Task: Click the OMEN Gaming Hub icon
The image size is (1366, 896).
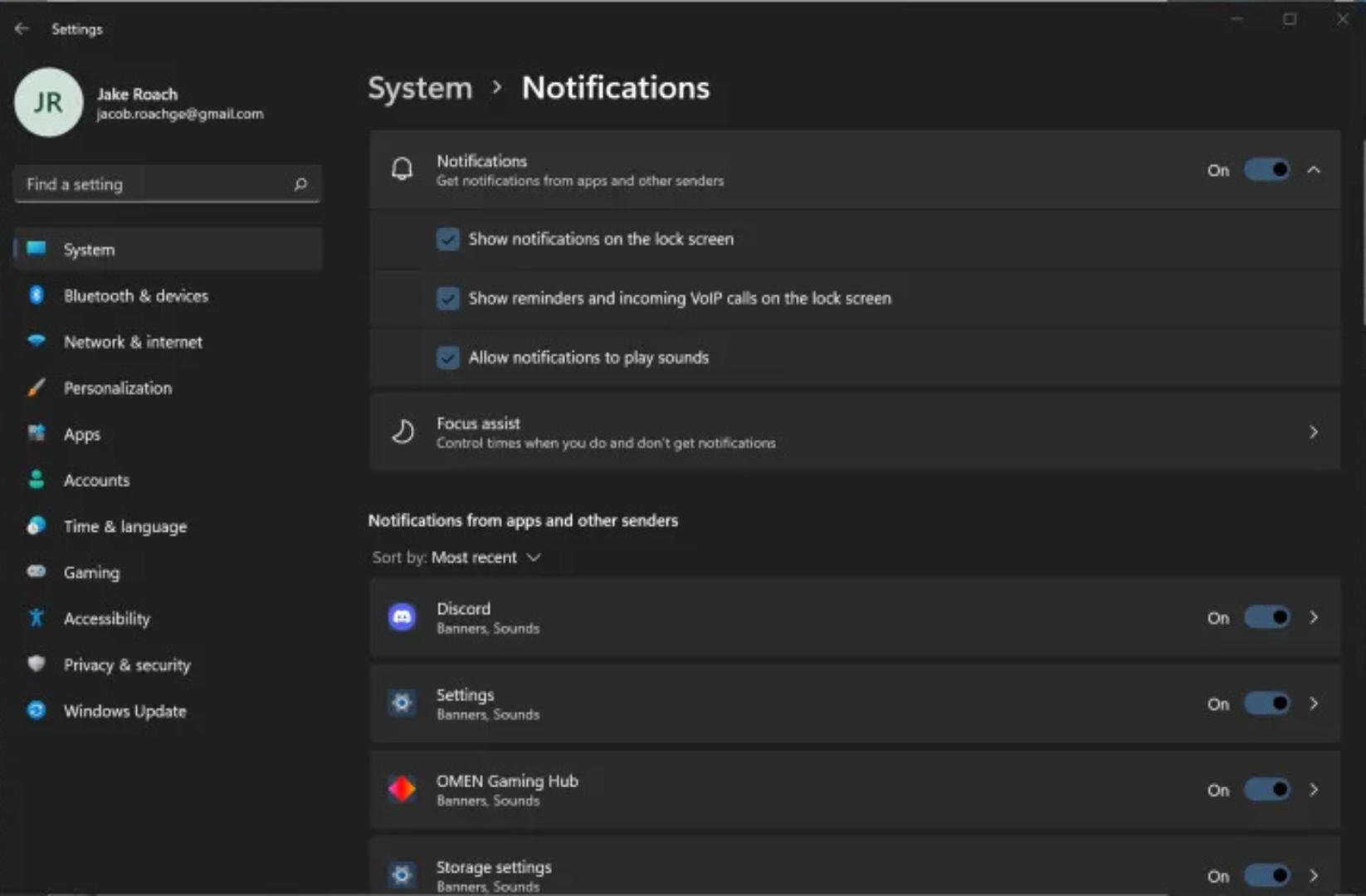Action: pyautogui.click(x=402, y=789)
